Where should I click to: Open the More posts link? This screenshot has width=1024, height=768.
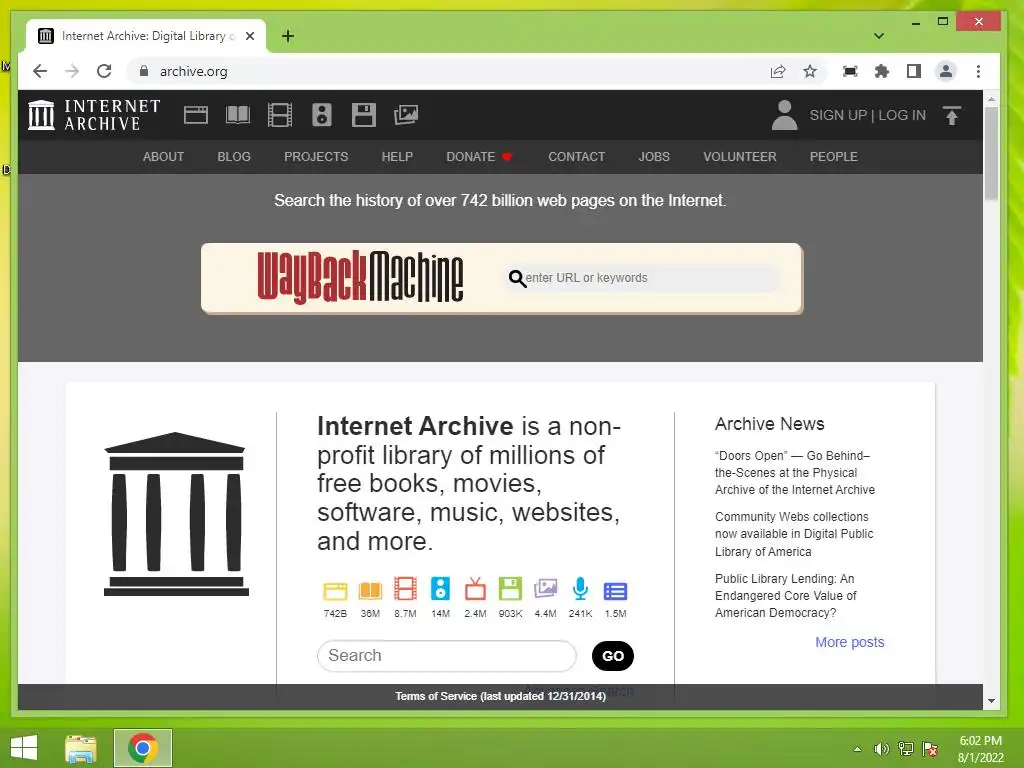[850, 642]
